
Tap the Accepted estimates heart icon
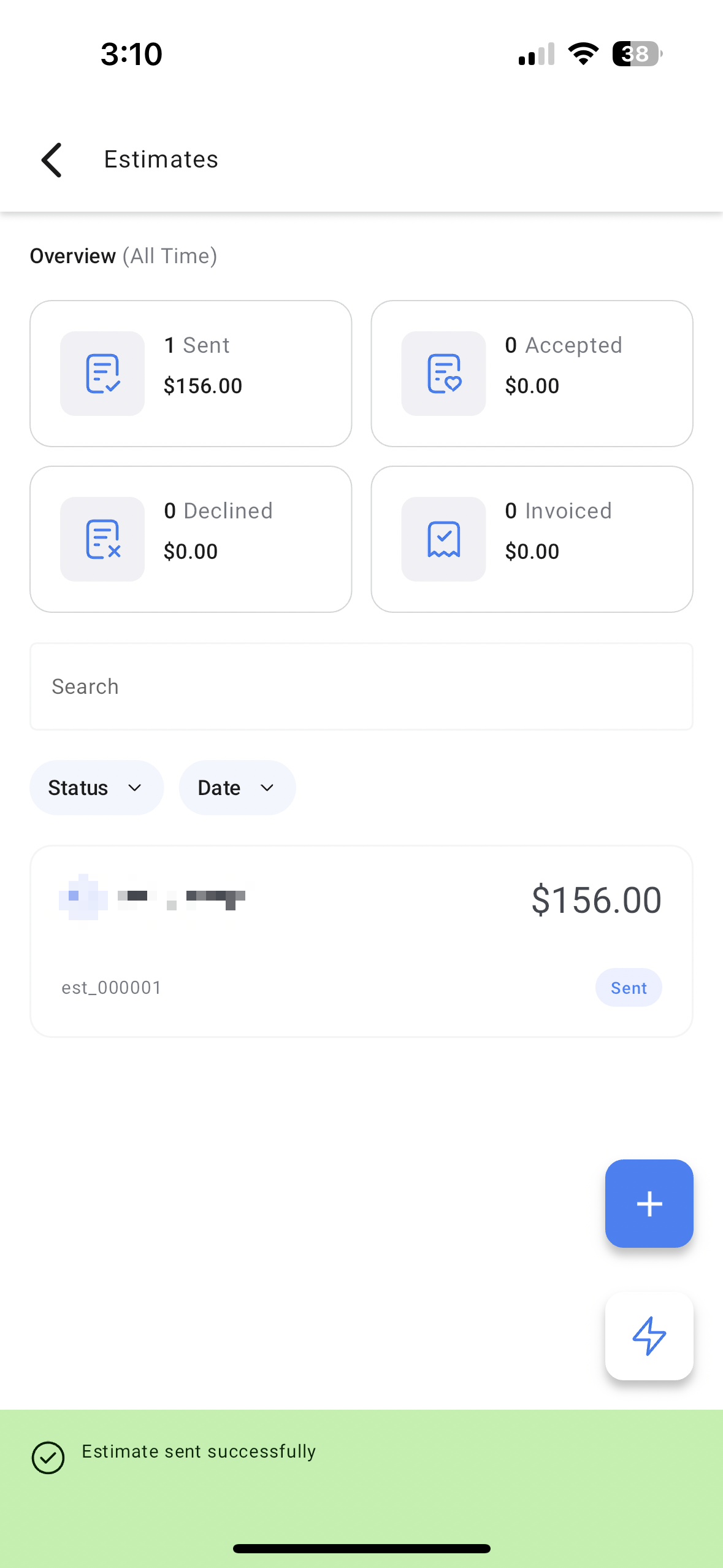(443, 374)
